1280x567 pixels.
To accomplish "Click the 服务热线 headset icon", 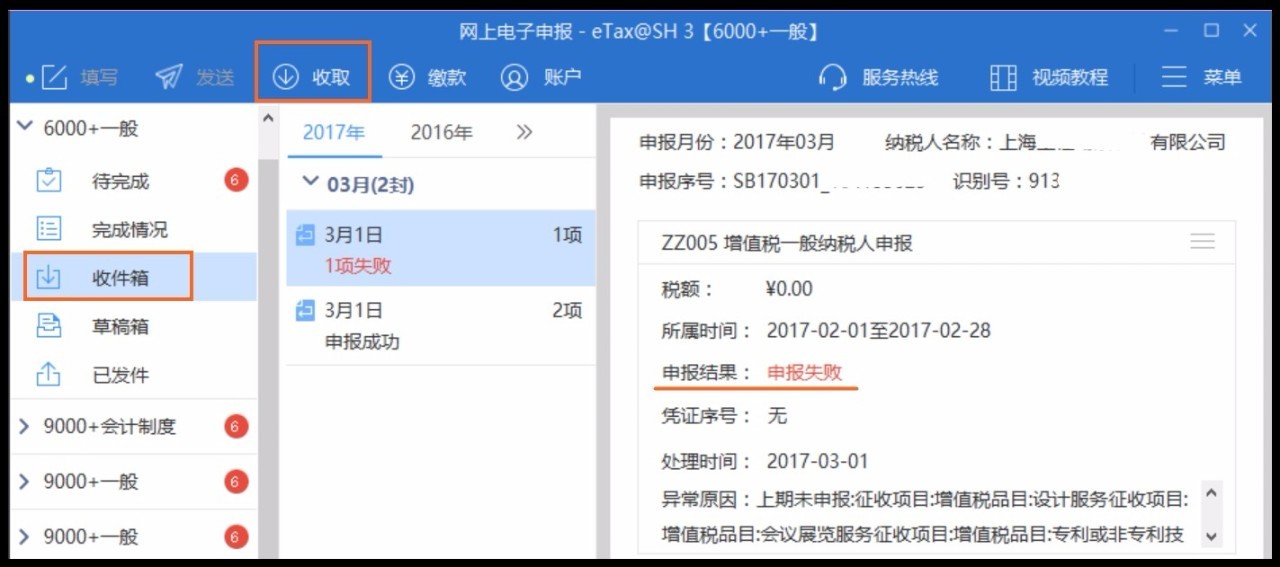I will [x=833, y=77].
